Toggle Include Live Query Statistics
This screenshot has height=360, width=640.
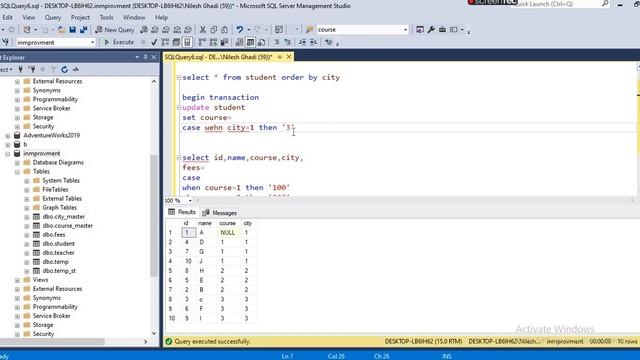(213, 42)
